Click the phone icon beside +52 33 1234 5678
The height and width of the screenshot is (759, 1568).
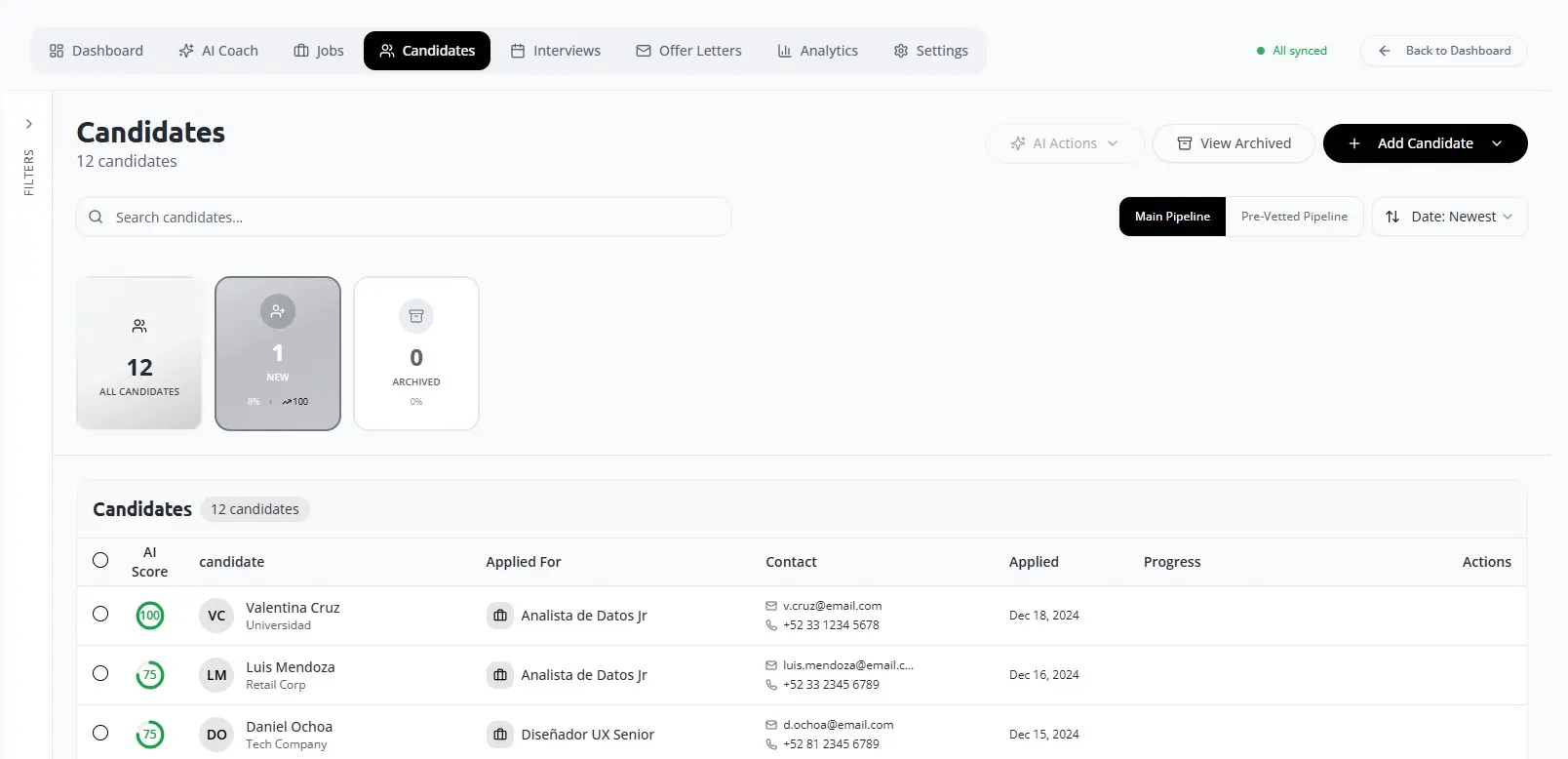click(771, 625)
